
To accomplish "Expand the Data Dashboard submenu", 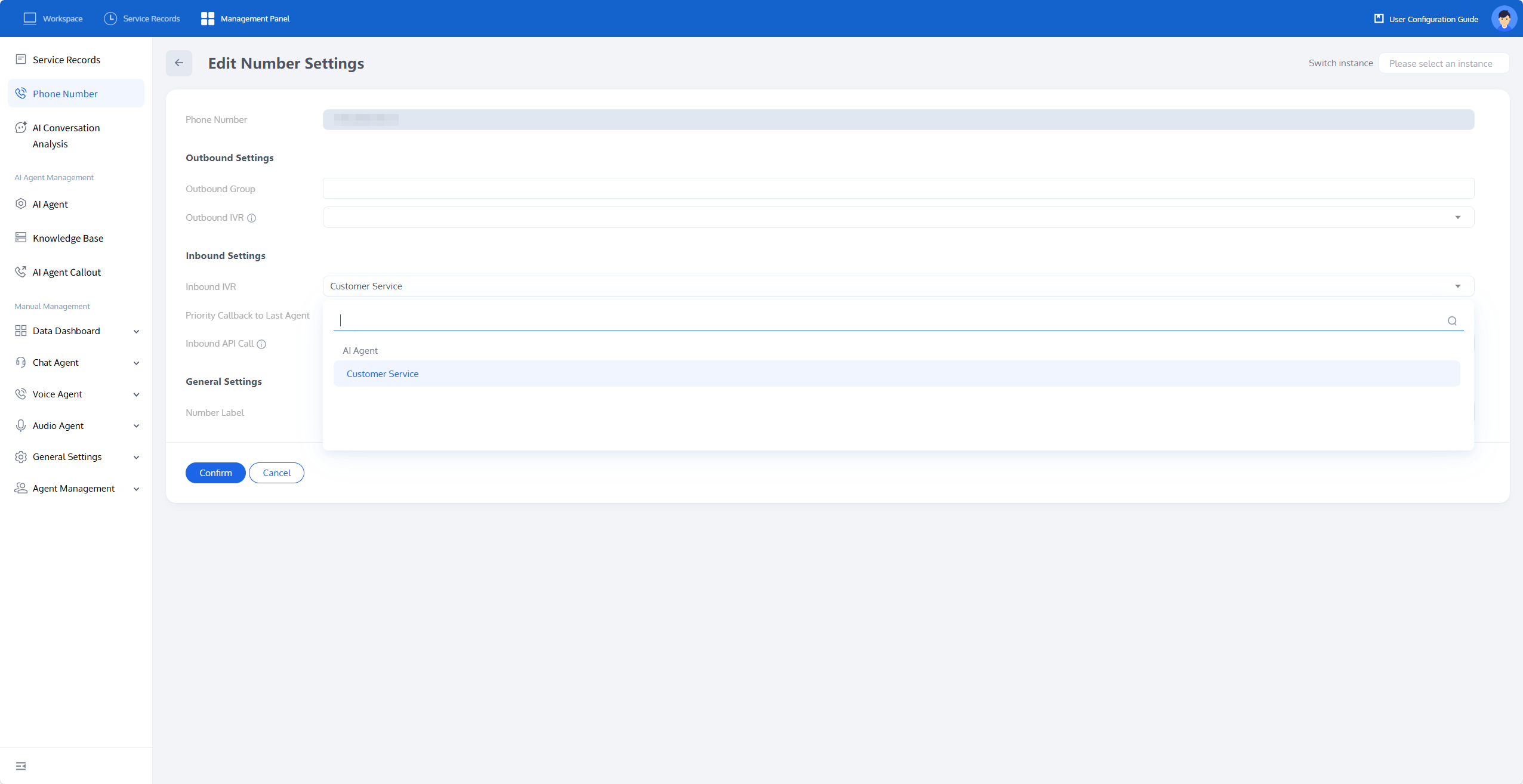I will (136, 332).
